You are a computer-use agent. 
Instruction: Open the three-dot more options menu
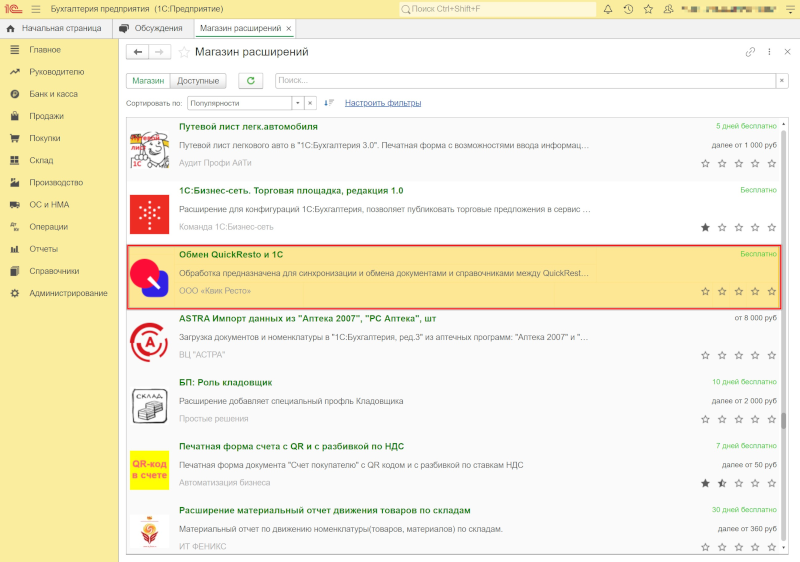click(x=769, y=52)
